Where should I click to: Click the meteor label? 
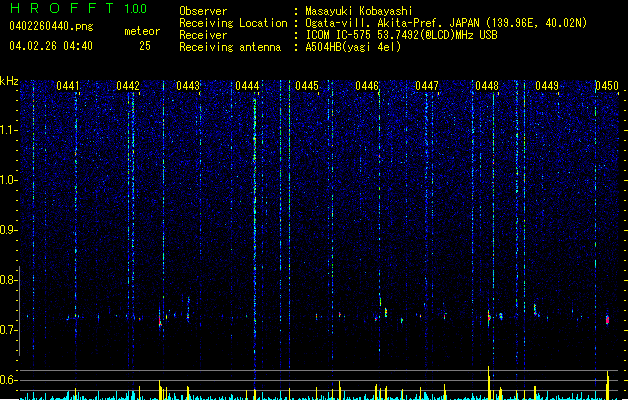142,31
